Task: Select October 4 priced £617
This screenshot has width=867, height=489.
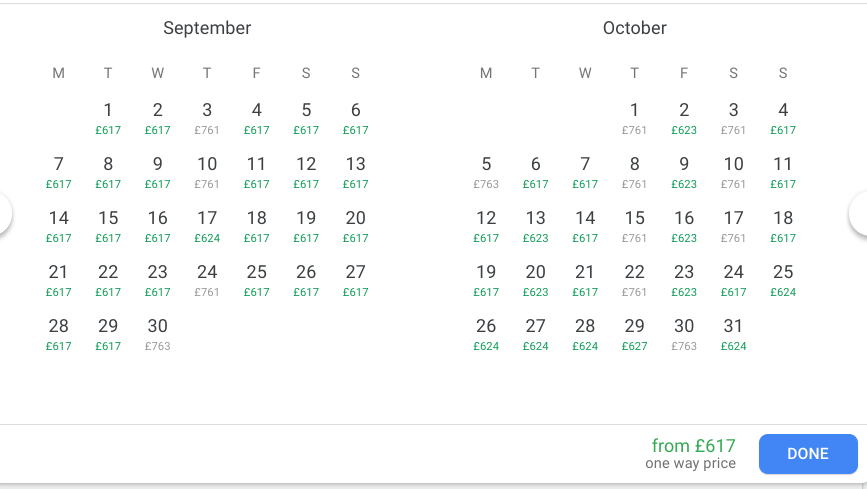Action: point(783,117)
